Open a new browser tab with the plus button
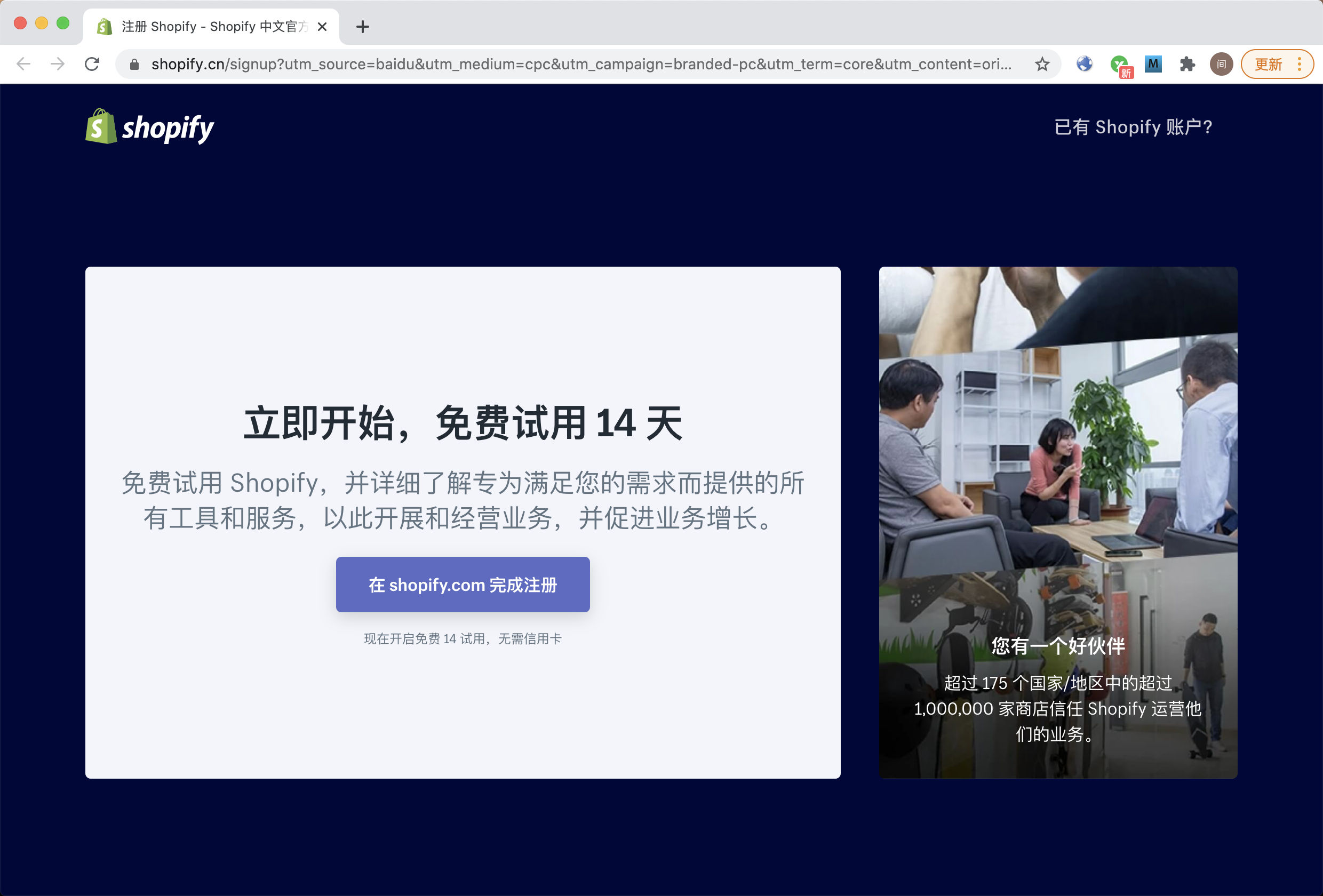 pos(363,26)
